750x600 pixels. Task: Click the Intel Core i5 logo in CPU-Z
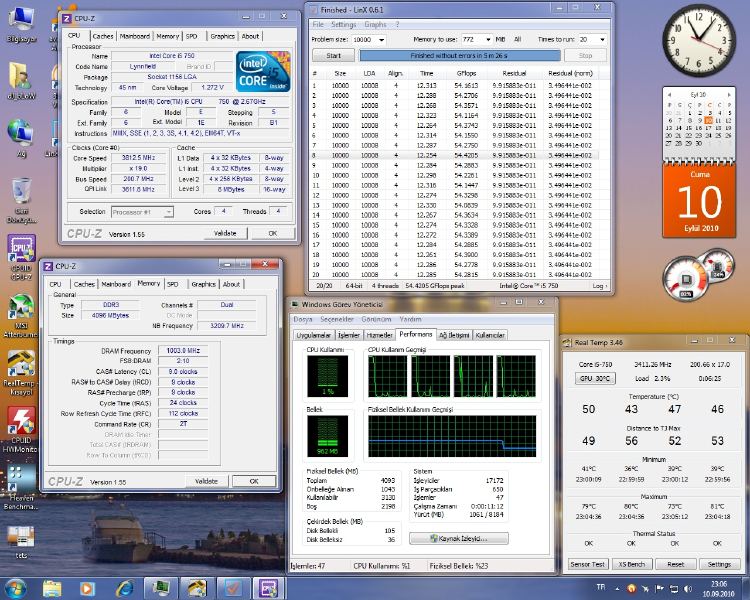point(263,72)
